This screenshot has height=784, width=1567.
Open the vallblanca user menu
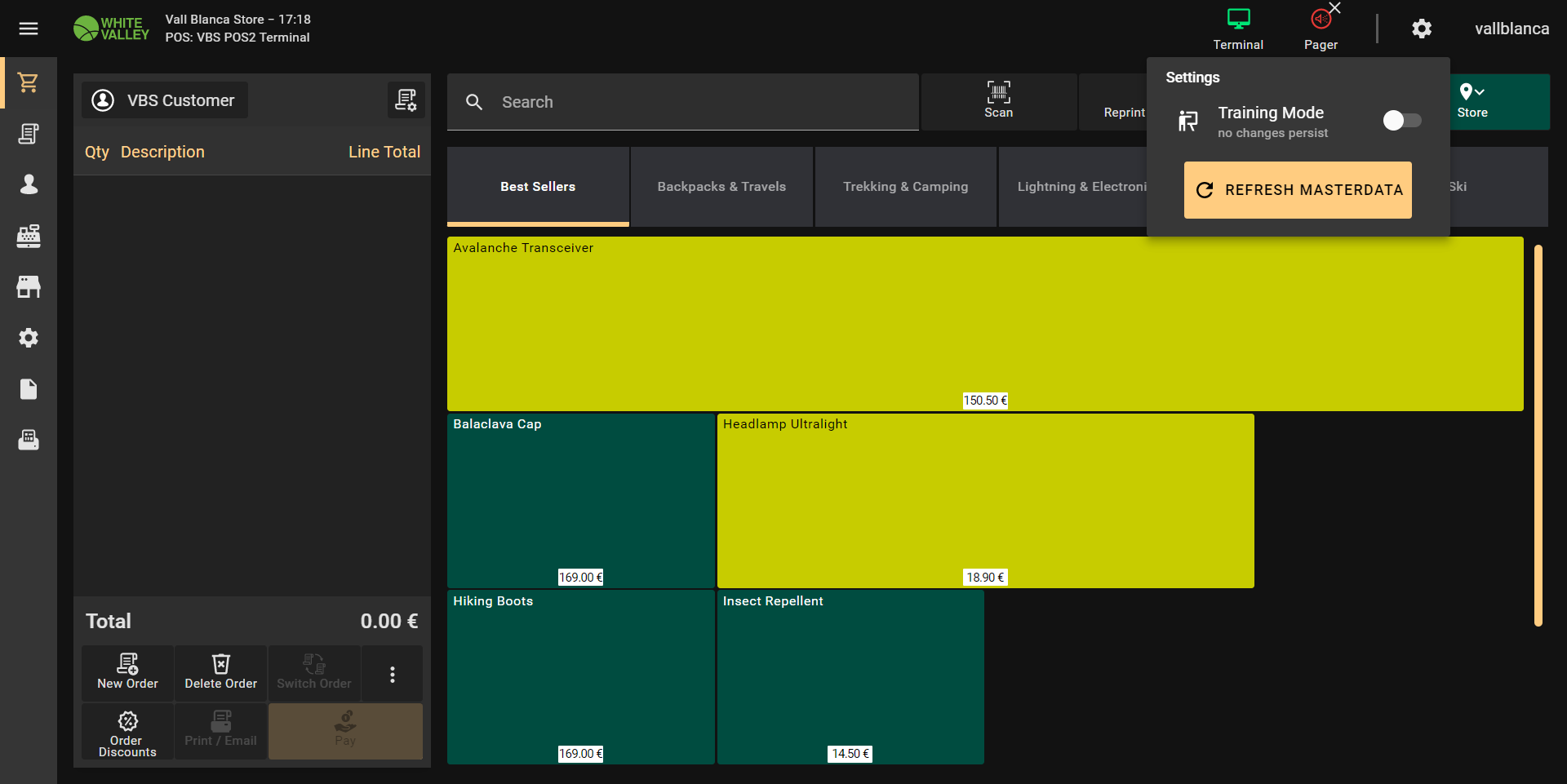[x=1511, y=29]
